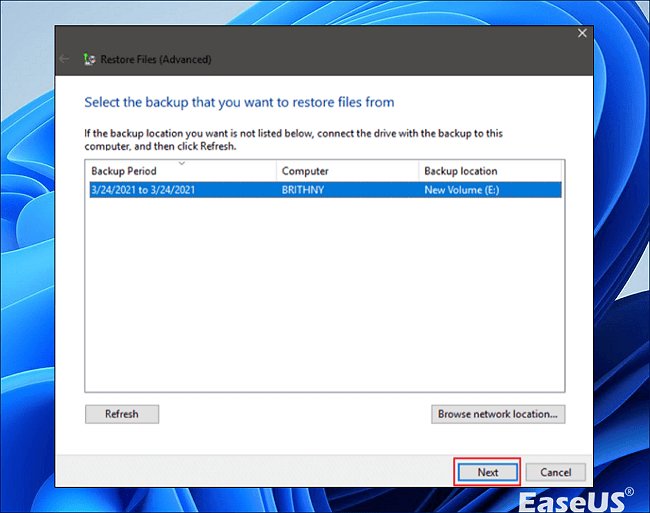Screen dimensions: 650x513
Task: Click the Backup location column header
Action: tap(490, 171)
